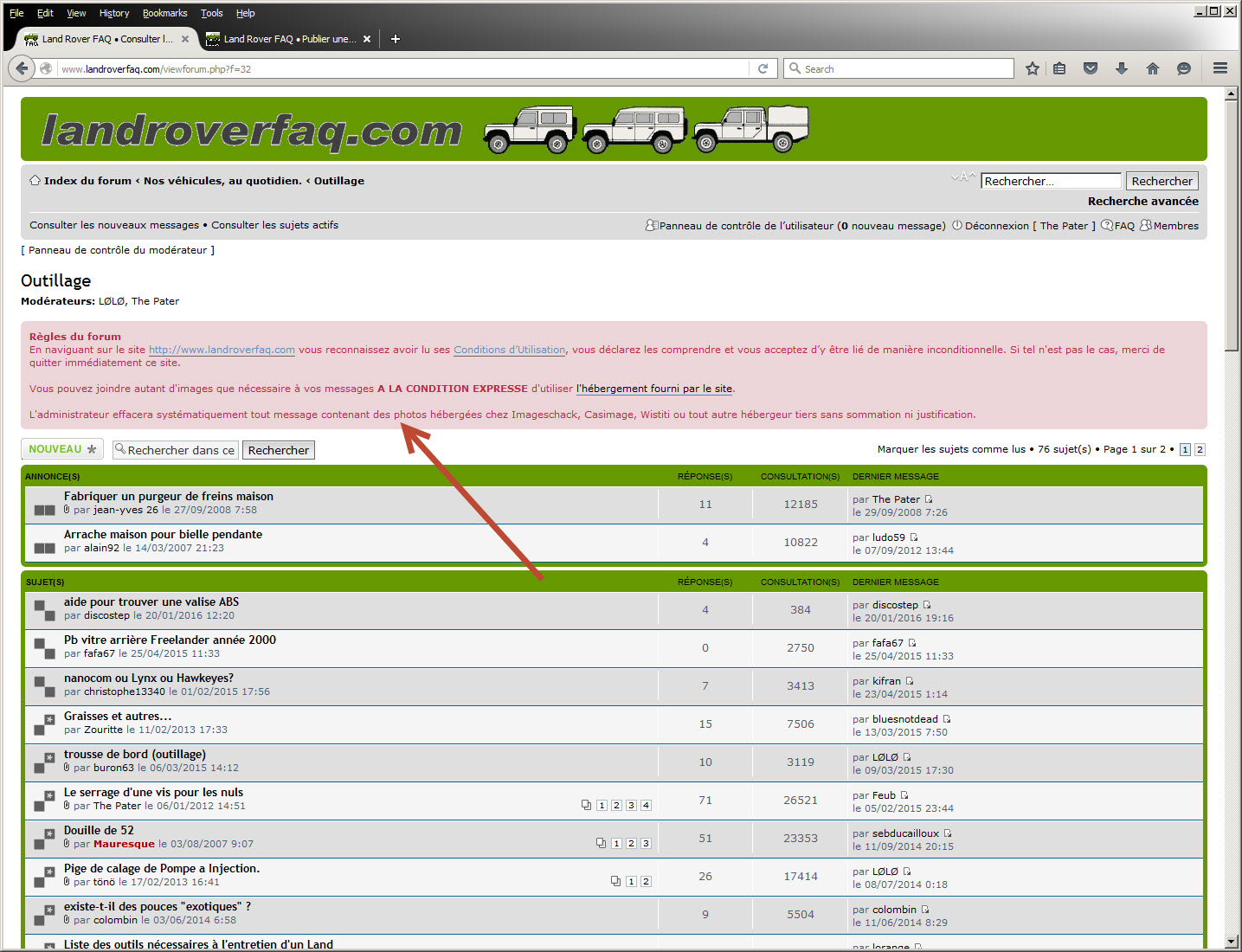Change font size icon near search
The height and width of the screenshot is (952, 1242).
click(962, 177)
